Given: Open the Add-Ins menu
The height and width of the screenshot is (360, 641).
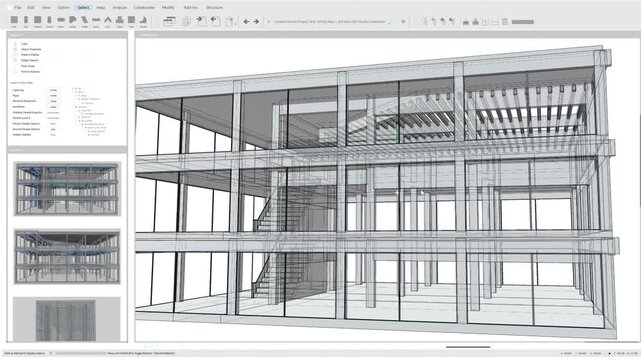Looking at the screenshot, I should coord(190,7).
